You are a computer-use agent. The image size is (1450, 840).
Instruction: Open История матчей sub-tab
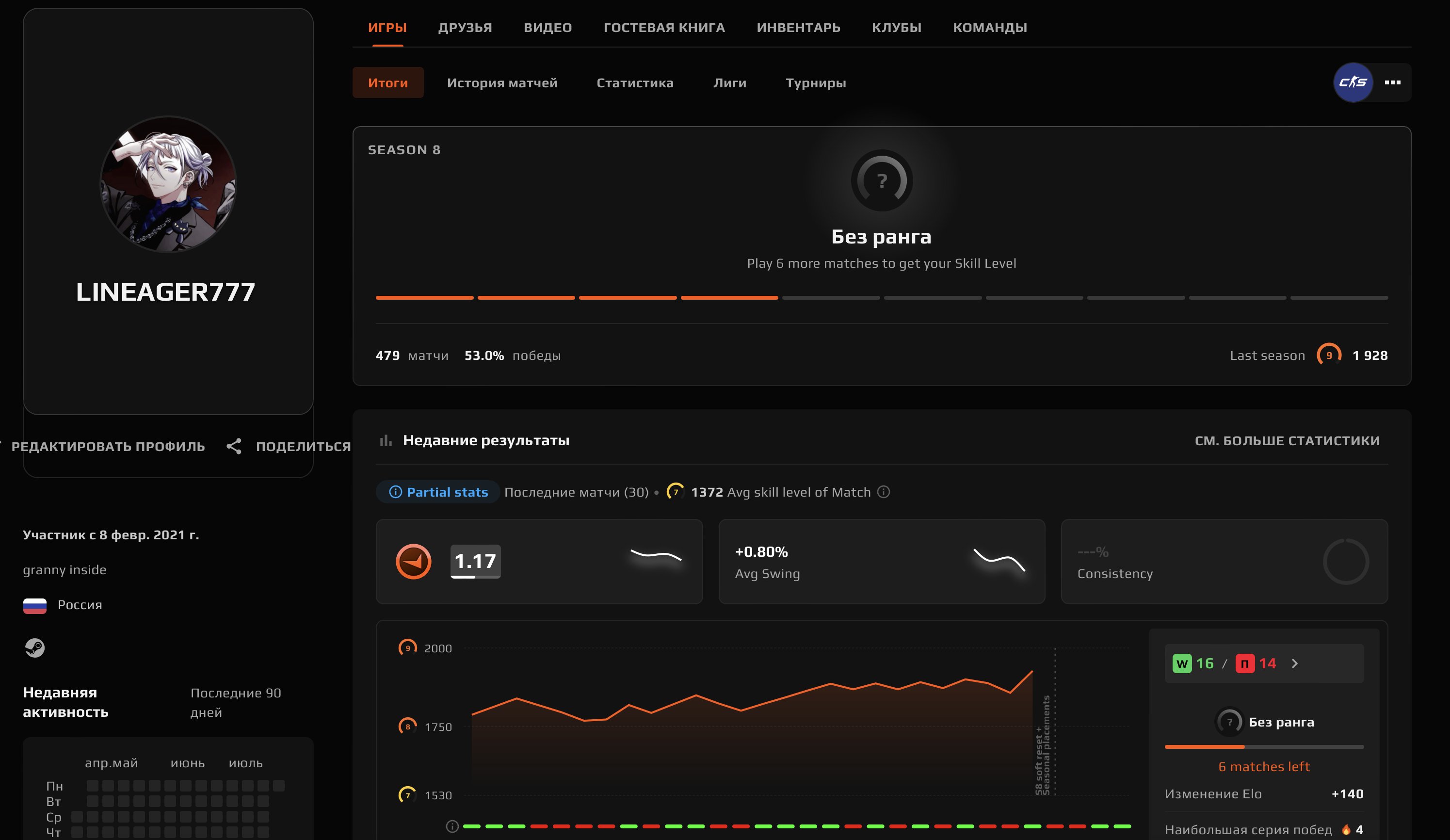pos(502,83)
